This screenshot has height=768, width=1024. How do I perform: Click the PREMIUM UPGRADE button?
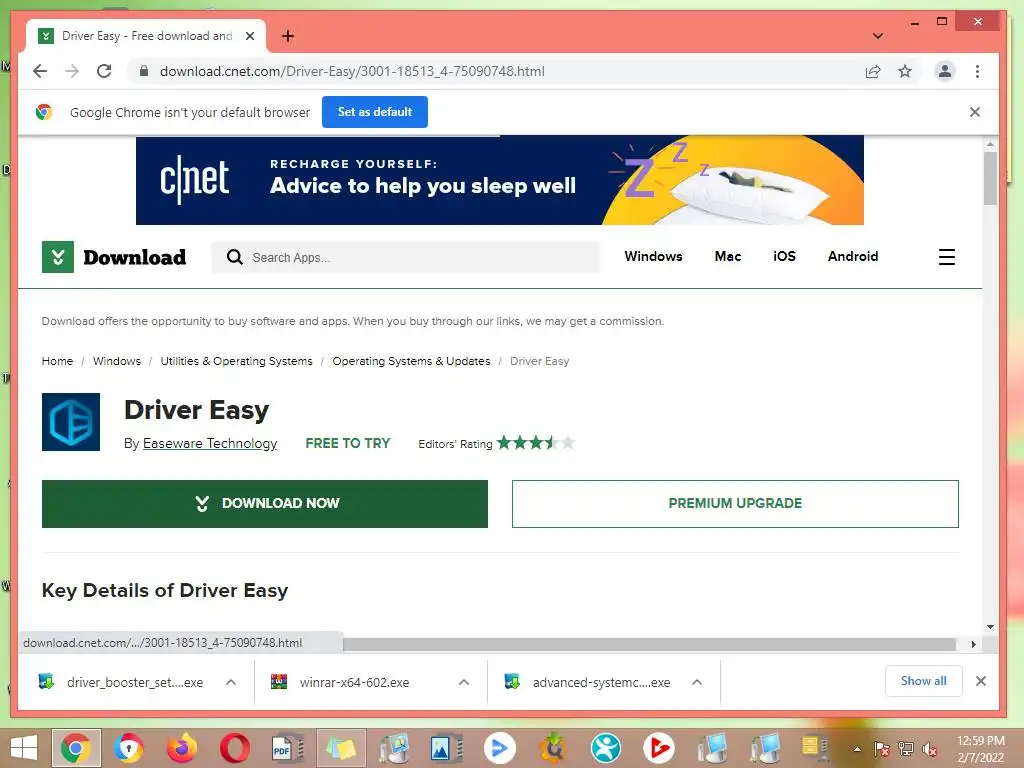(x=735, y=504)
